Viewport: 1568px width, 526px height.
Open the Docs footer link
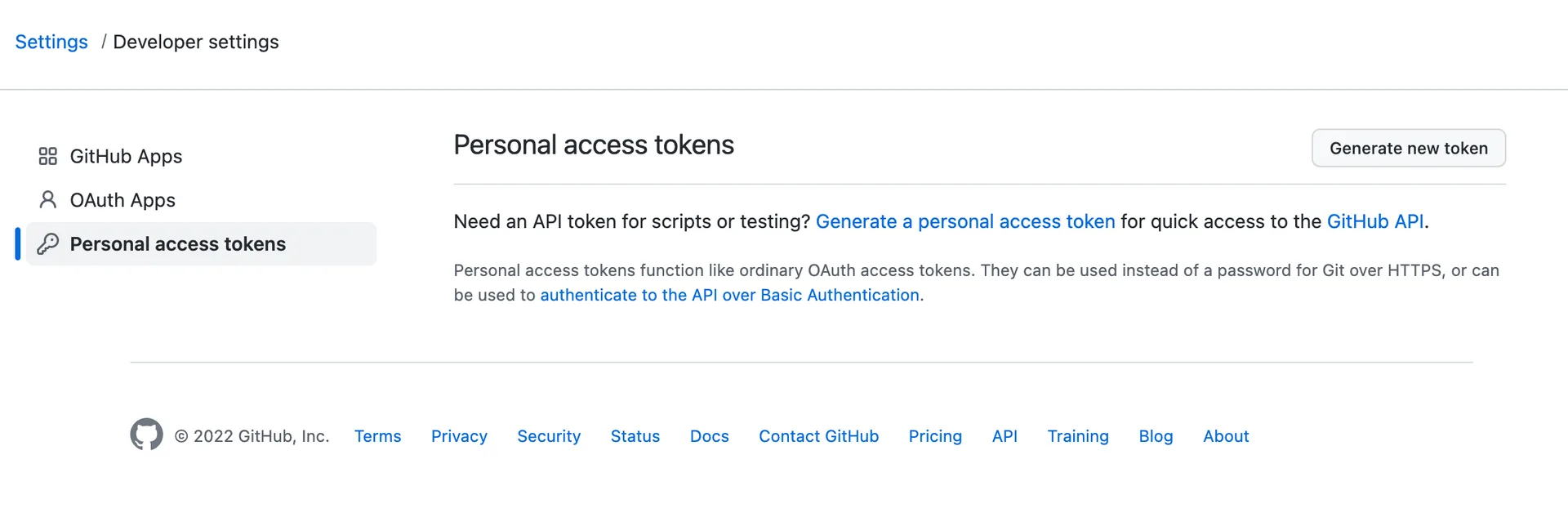pyautogui.click(x=710, y=436)
